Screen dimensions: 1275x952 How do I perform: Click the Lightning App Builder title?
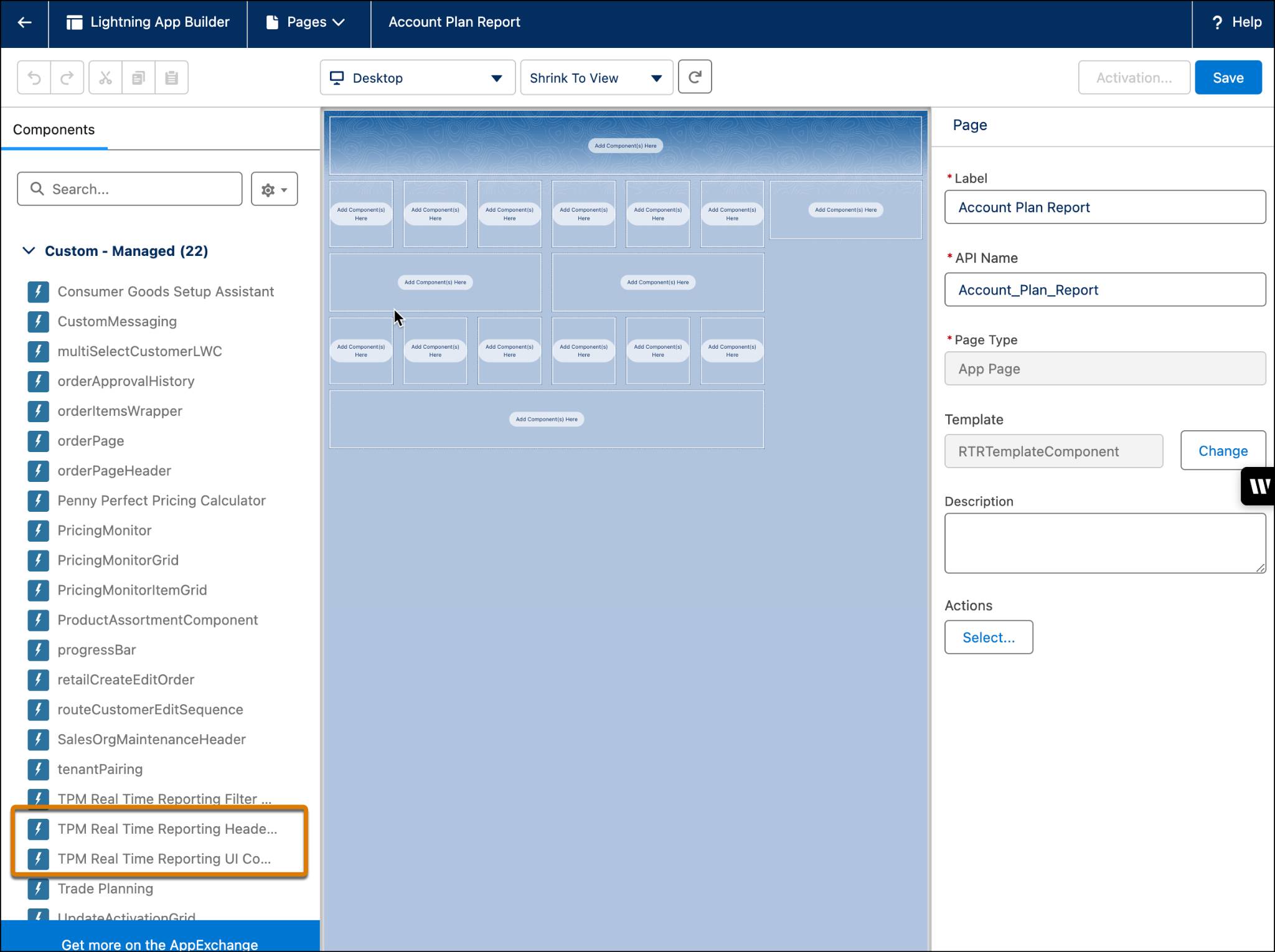pyautogui.click(x=148, y=22)
